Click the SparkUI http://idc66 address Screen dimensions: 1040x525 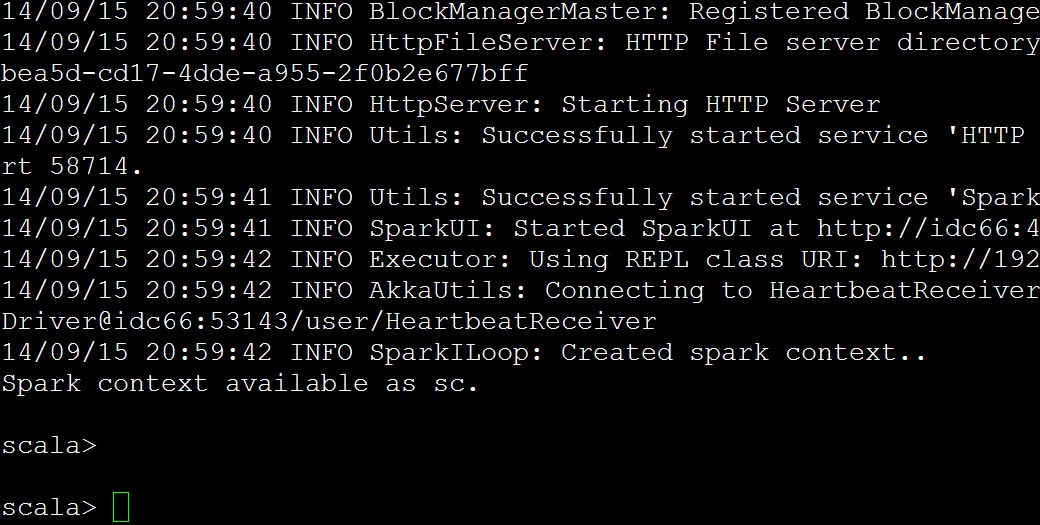pos(927,228)
